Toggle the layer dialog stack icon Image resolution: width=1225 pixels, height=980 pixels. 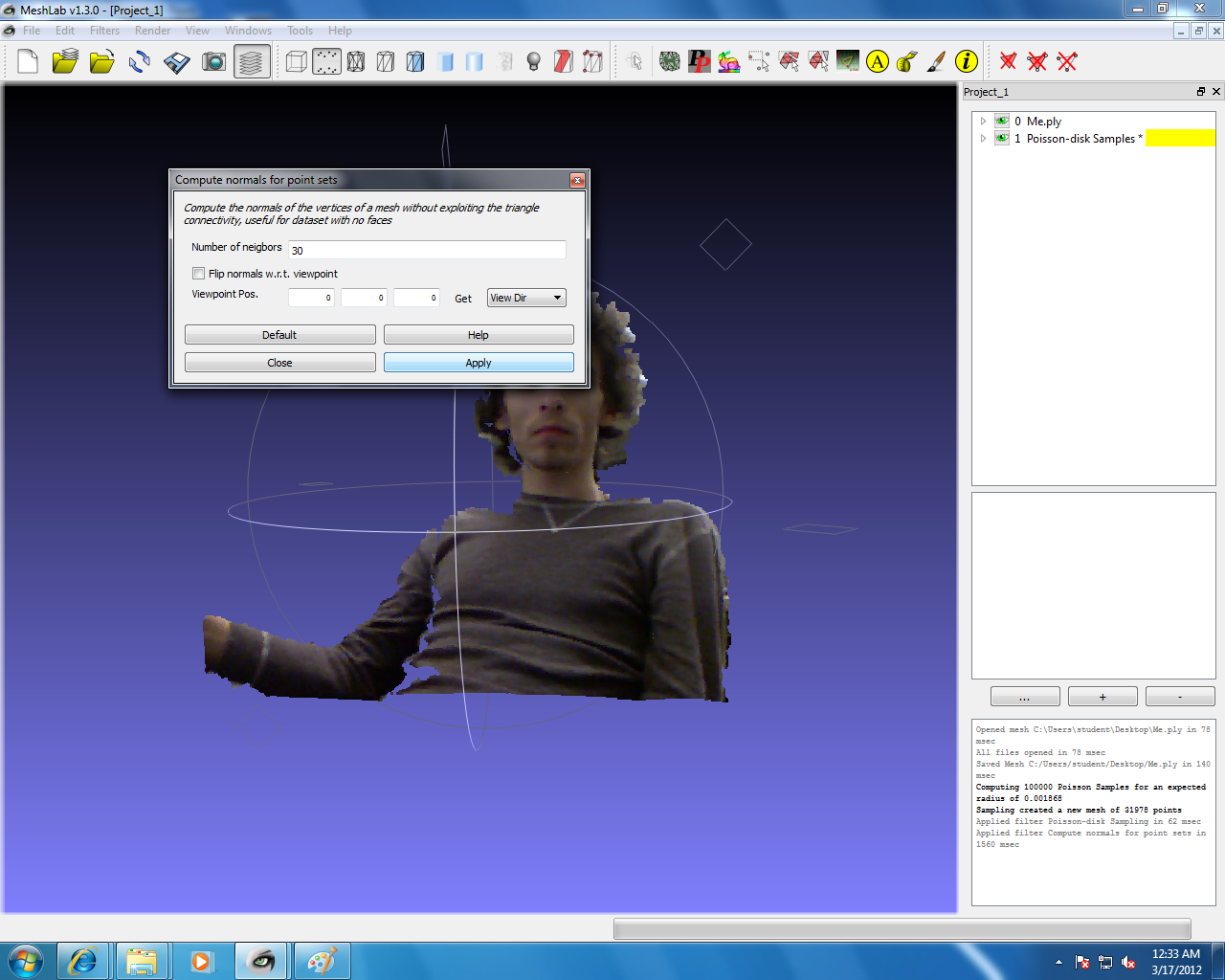[252, 62]
